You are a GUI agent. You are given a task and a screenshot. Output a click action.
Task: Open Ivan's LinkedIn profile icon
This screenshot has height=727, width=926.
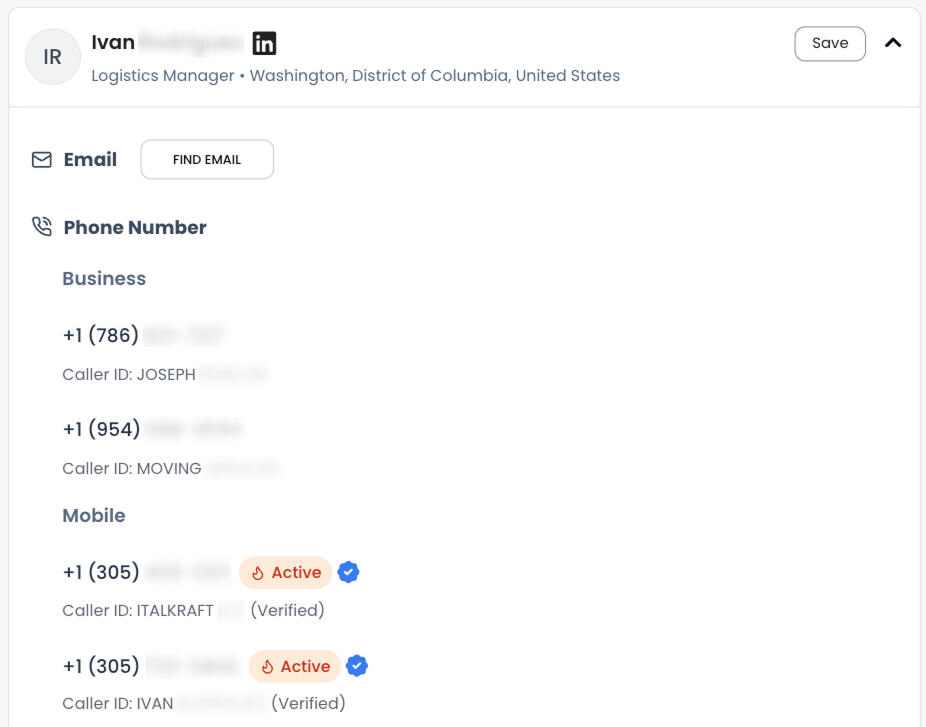[264, 43]
